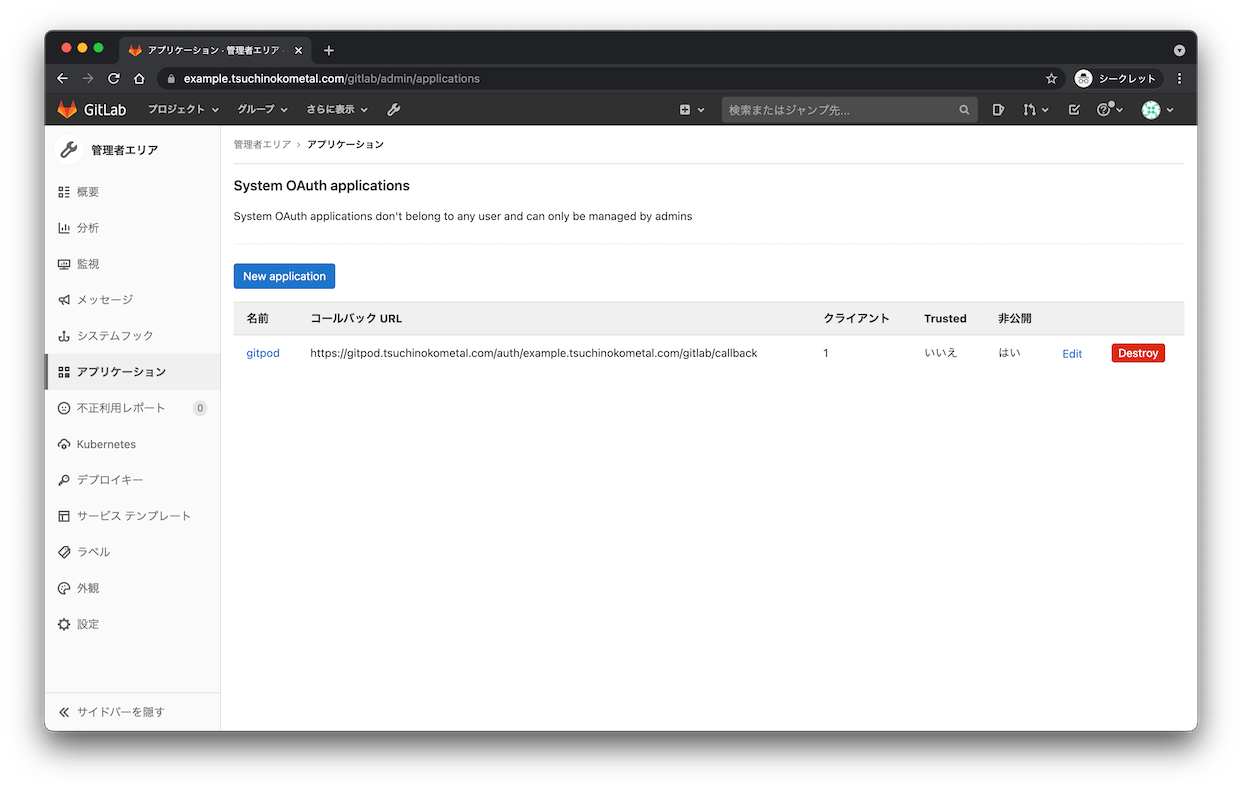Collapse the sidebar via サイドバーを隠す

(x=113, y=711)
